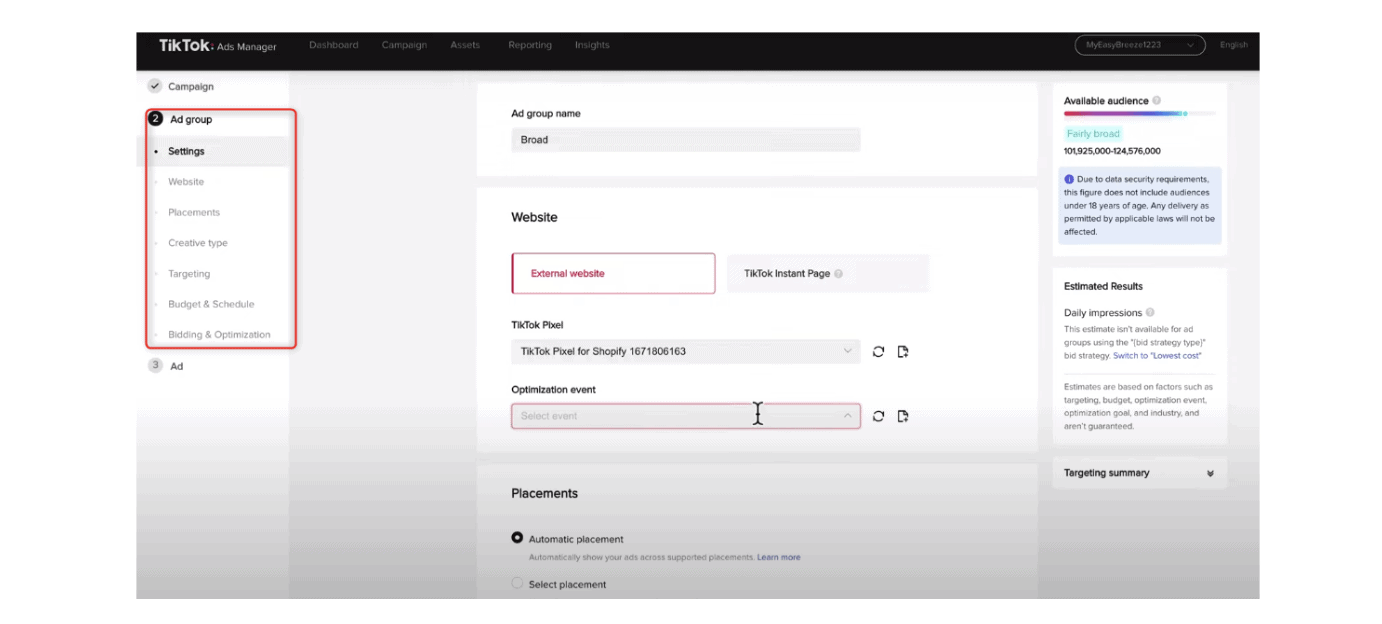Jump to Budget & Schedule section

tap(211, 304)
